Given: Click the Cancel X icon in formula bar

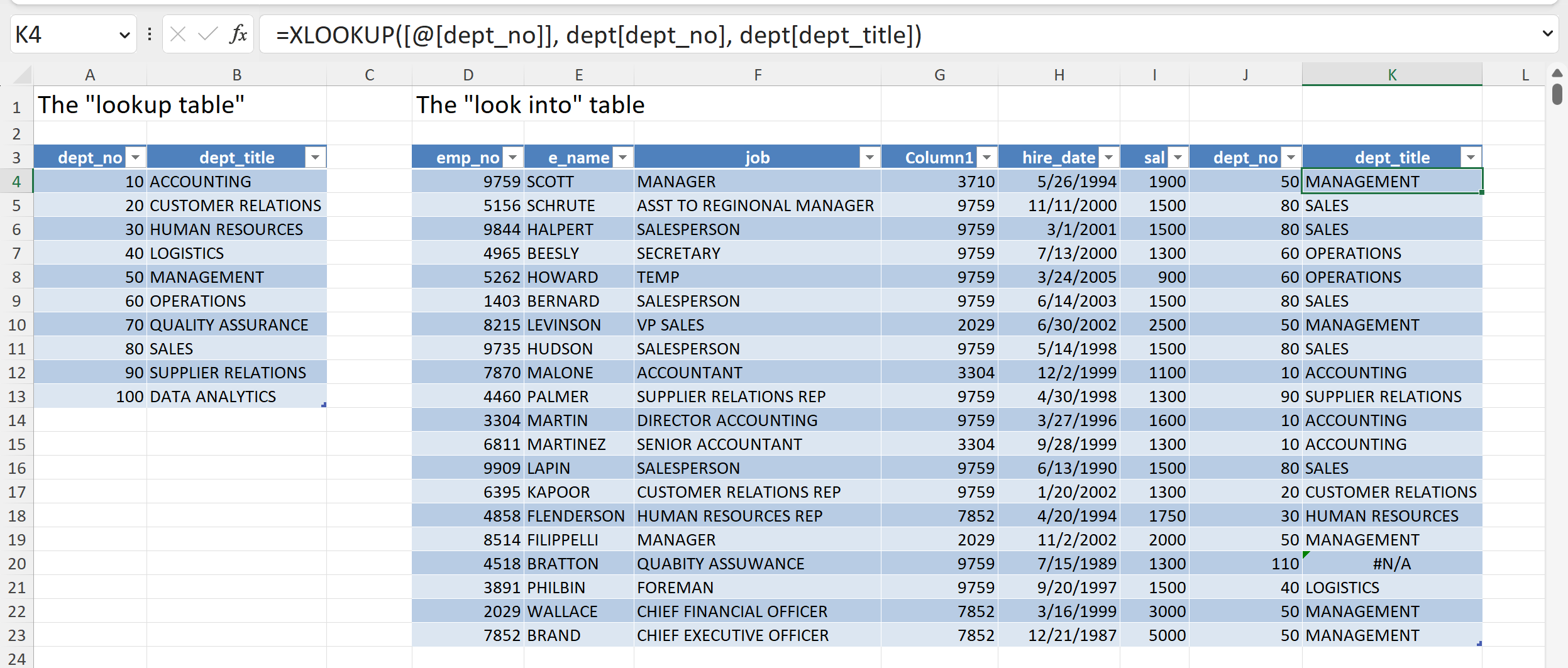Looking at the screenshot, I should coord(178,34).
